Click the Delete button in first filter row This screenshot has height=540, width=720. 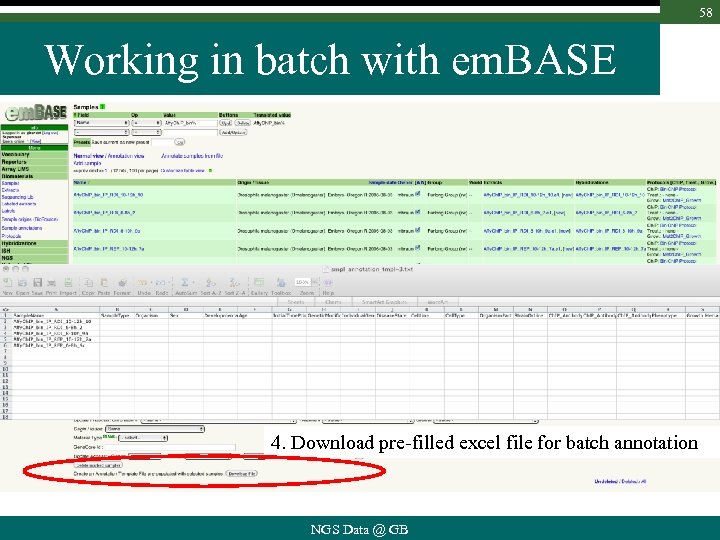coord(242,123)
